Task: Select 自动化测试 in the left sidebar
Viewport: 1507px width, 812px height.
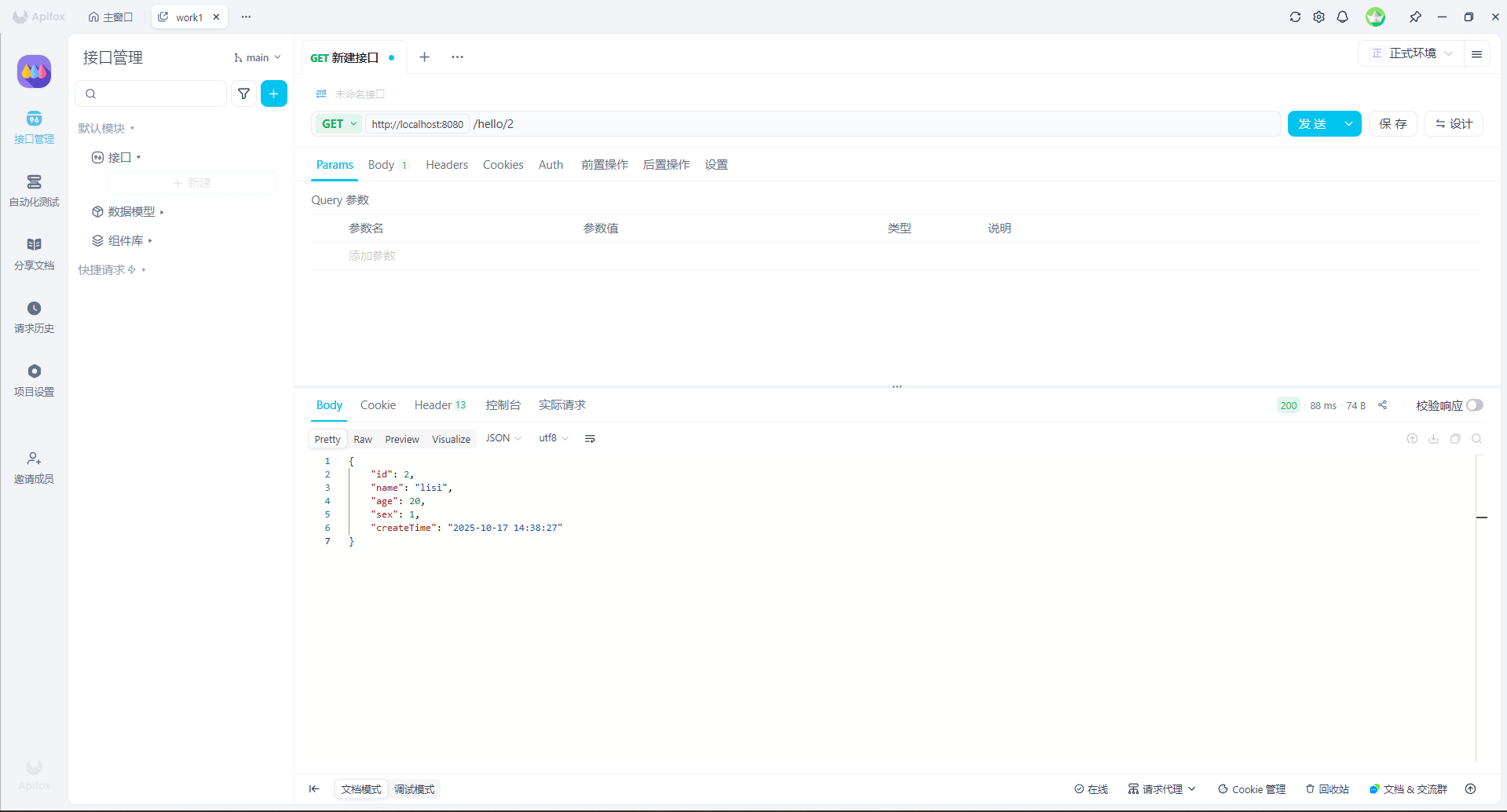Action: click(34, 191)
